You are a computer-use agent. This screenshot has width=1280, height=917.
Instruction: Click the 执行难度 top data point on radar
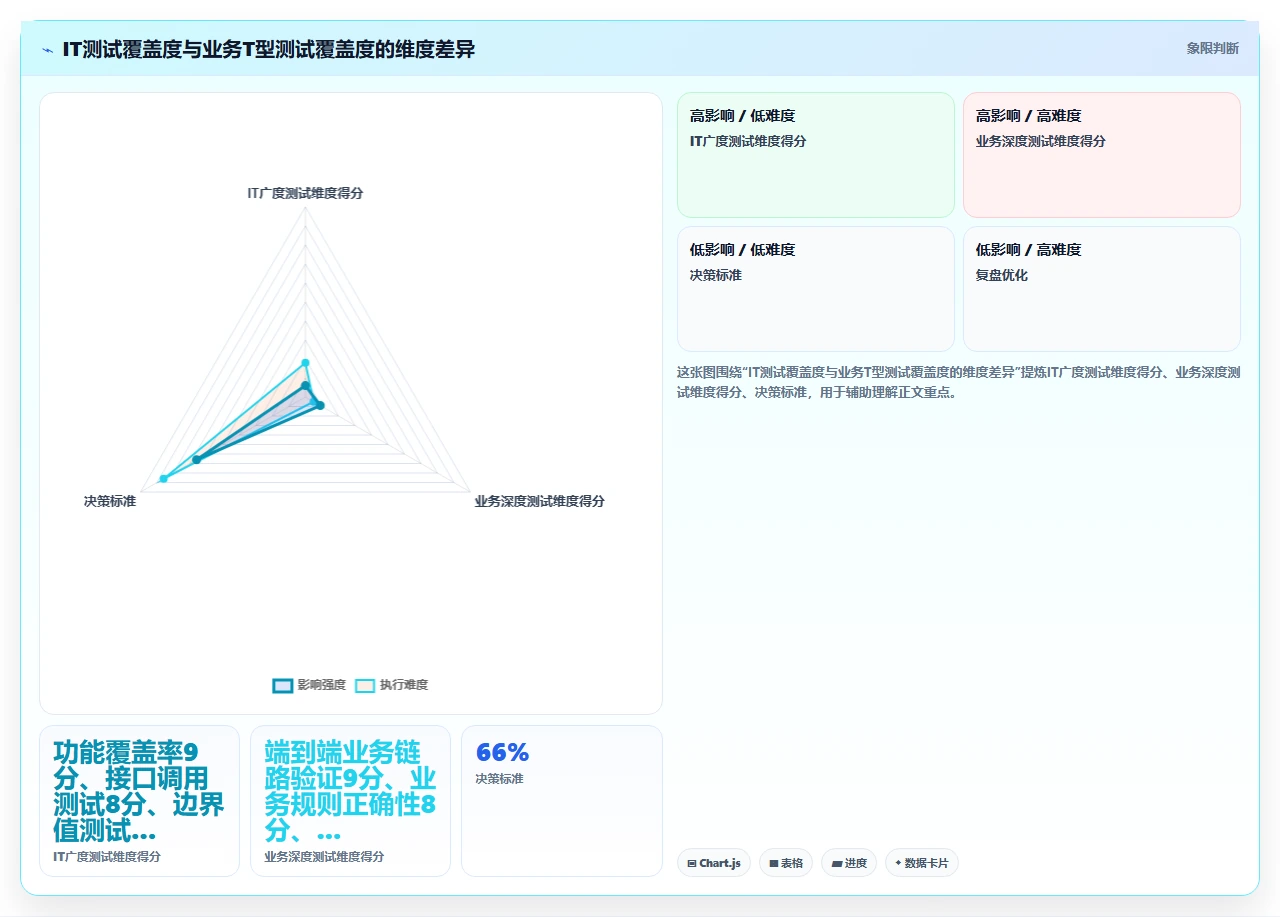coord(306,363)
